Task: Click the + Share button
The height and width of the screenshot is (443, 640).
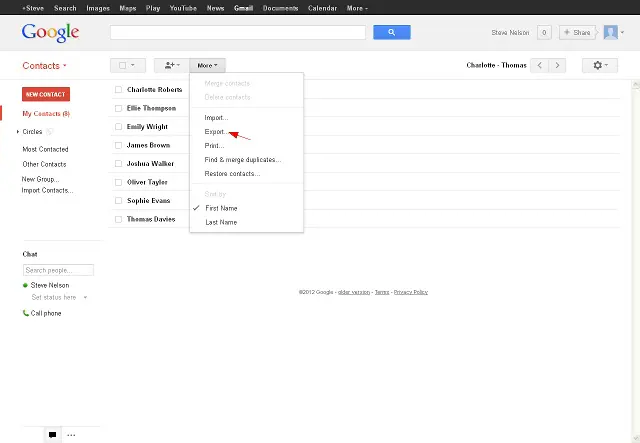Action: coord(577,32)
